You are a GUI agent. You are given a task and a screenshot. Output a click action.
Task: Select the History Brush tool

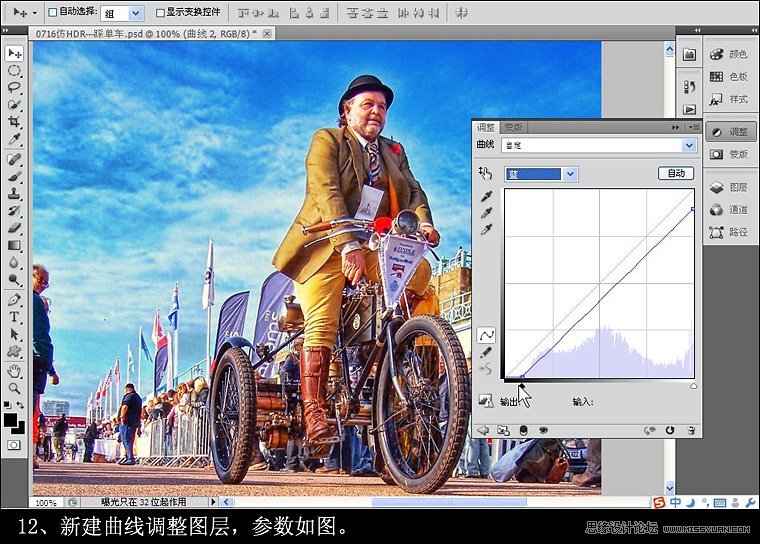coord(15,210)
